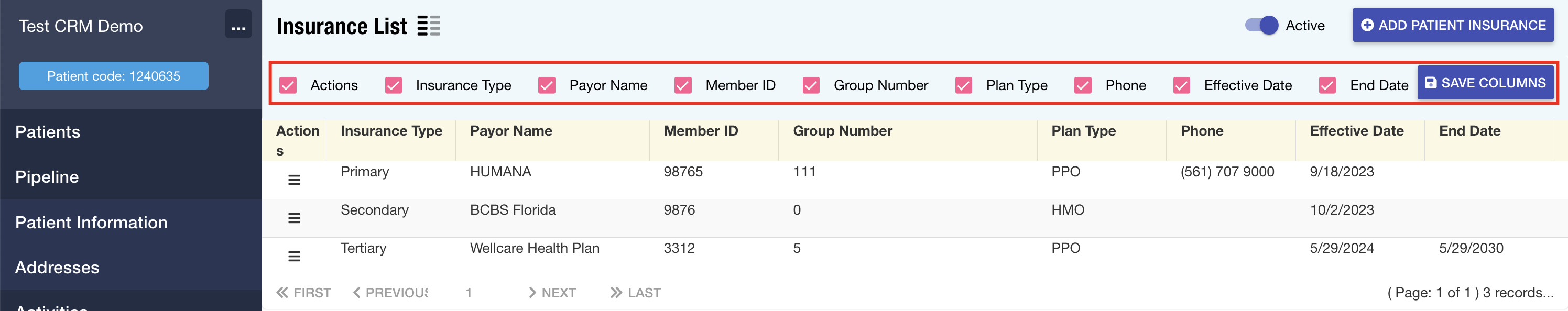Click the column chooser icon beside Insurance List
The height and width of the screenshot is (311, 1568).
coord(429,26)
